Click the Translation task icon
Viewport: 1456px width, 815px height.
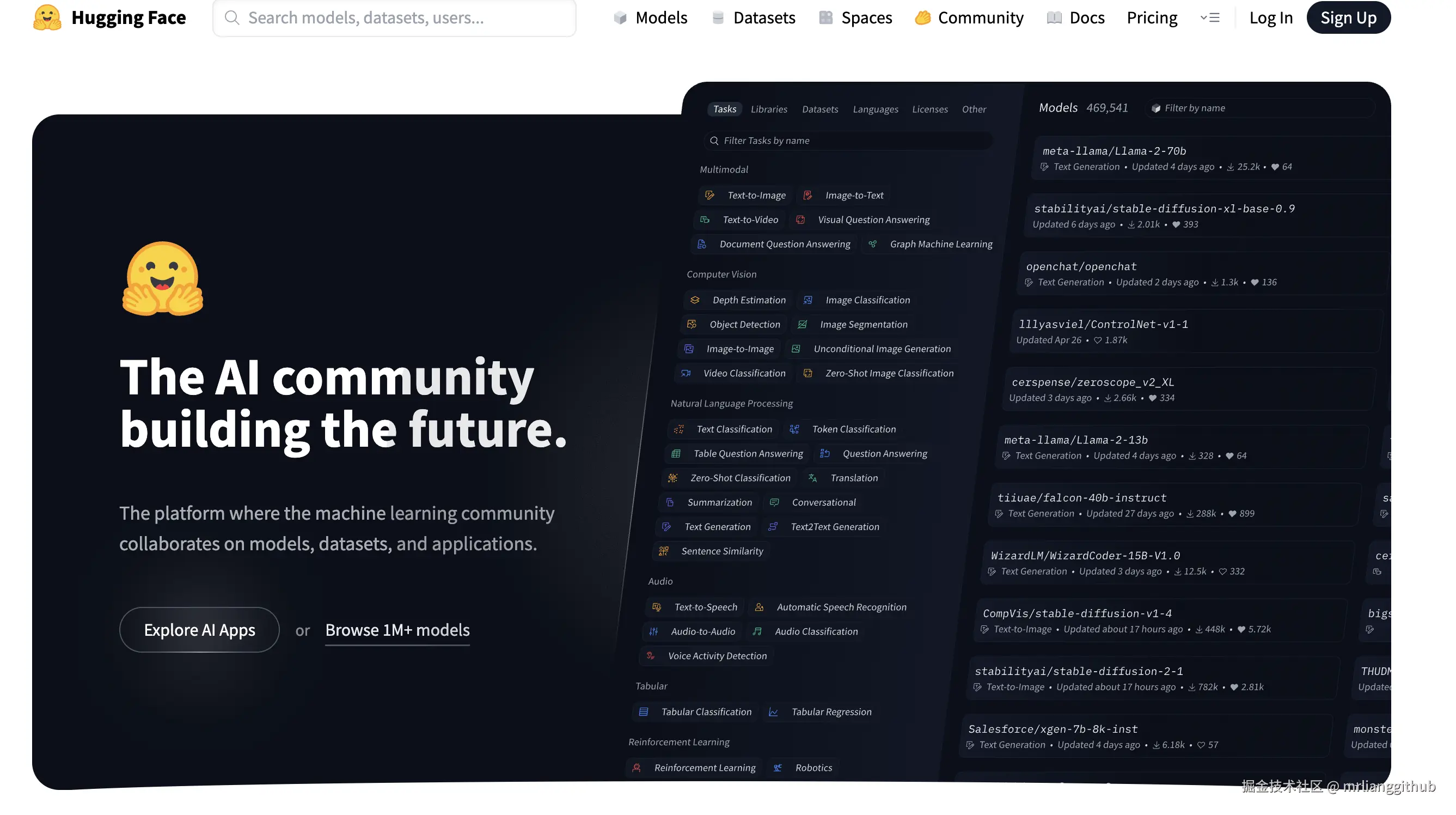tap(812, 478)
